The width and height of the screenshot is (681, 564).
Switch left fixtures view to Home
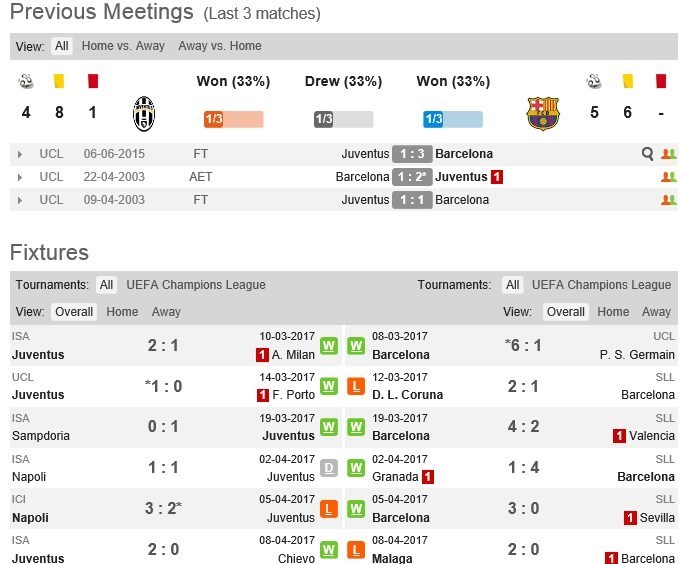pos(122,312)
